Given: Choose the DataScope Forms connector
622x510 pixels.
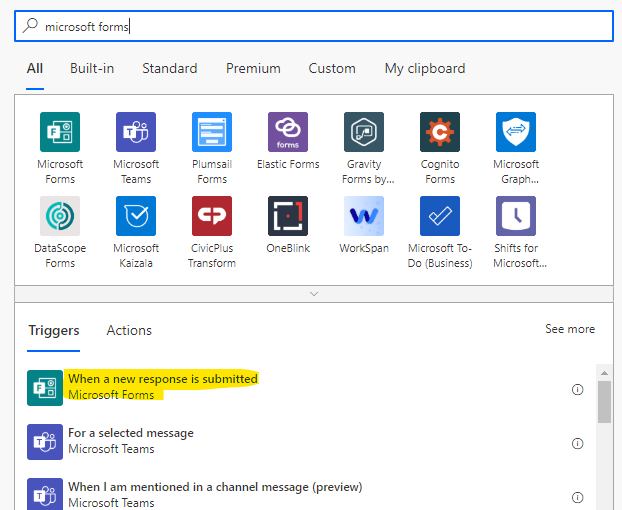Looking at the screenshot, I should tap(60, 216).
